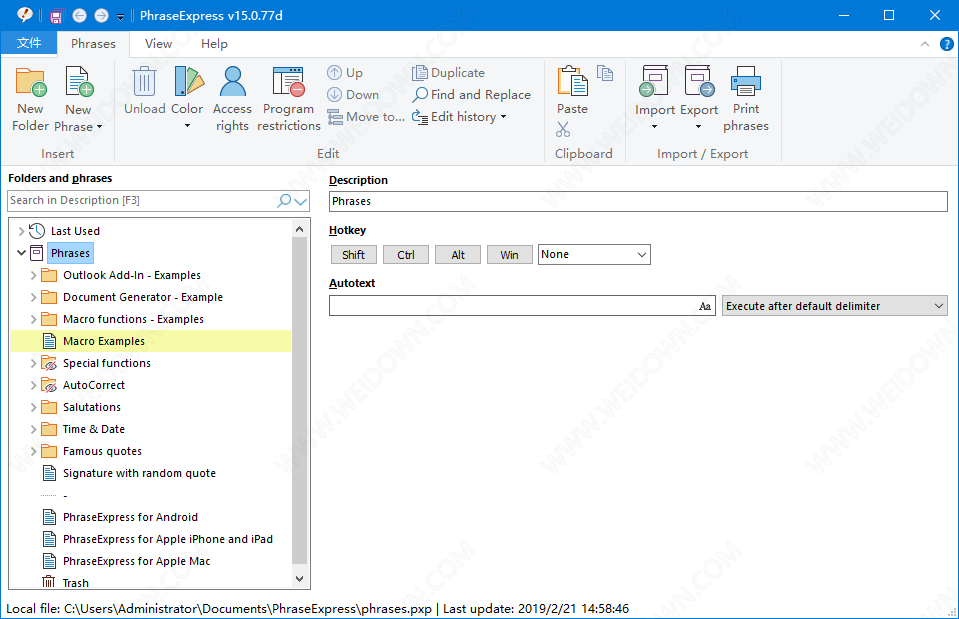The width and height of the screenshot is (959, 619).
Task: Click the Paste clipboard icon
Action: [572, 84]
